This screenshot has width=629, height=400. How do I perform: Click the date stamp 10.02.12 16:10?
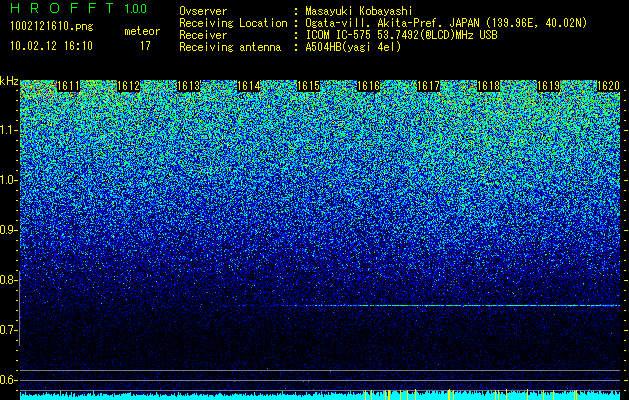[x=51, y=46]
